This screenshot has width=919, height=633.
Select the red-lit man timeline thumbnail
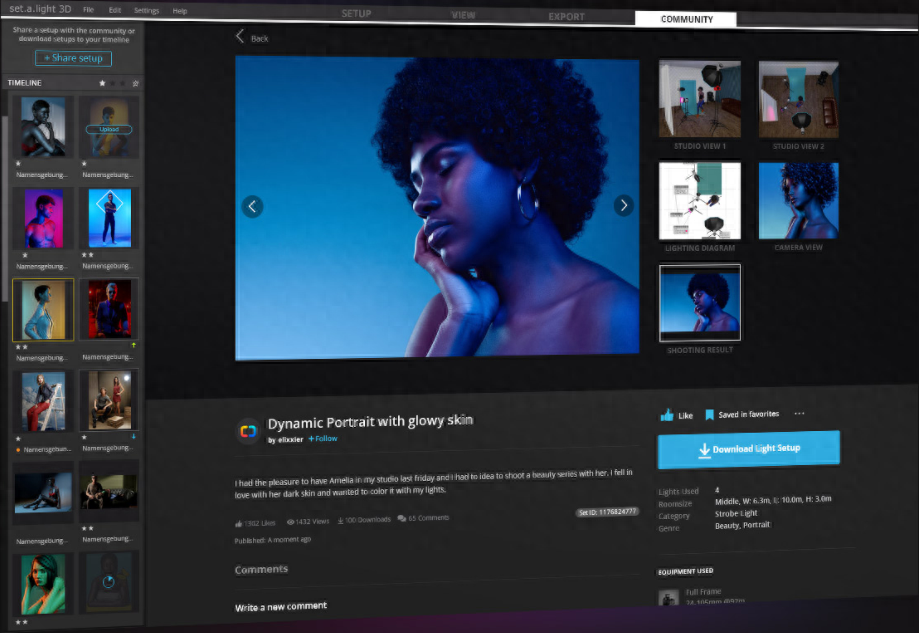(x=110, y=309)
